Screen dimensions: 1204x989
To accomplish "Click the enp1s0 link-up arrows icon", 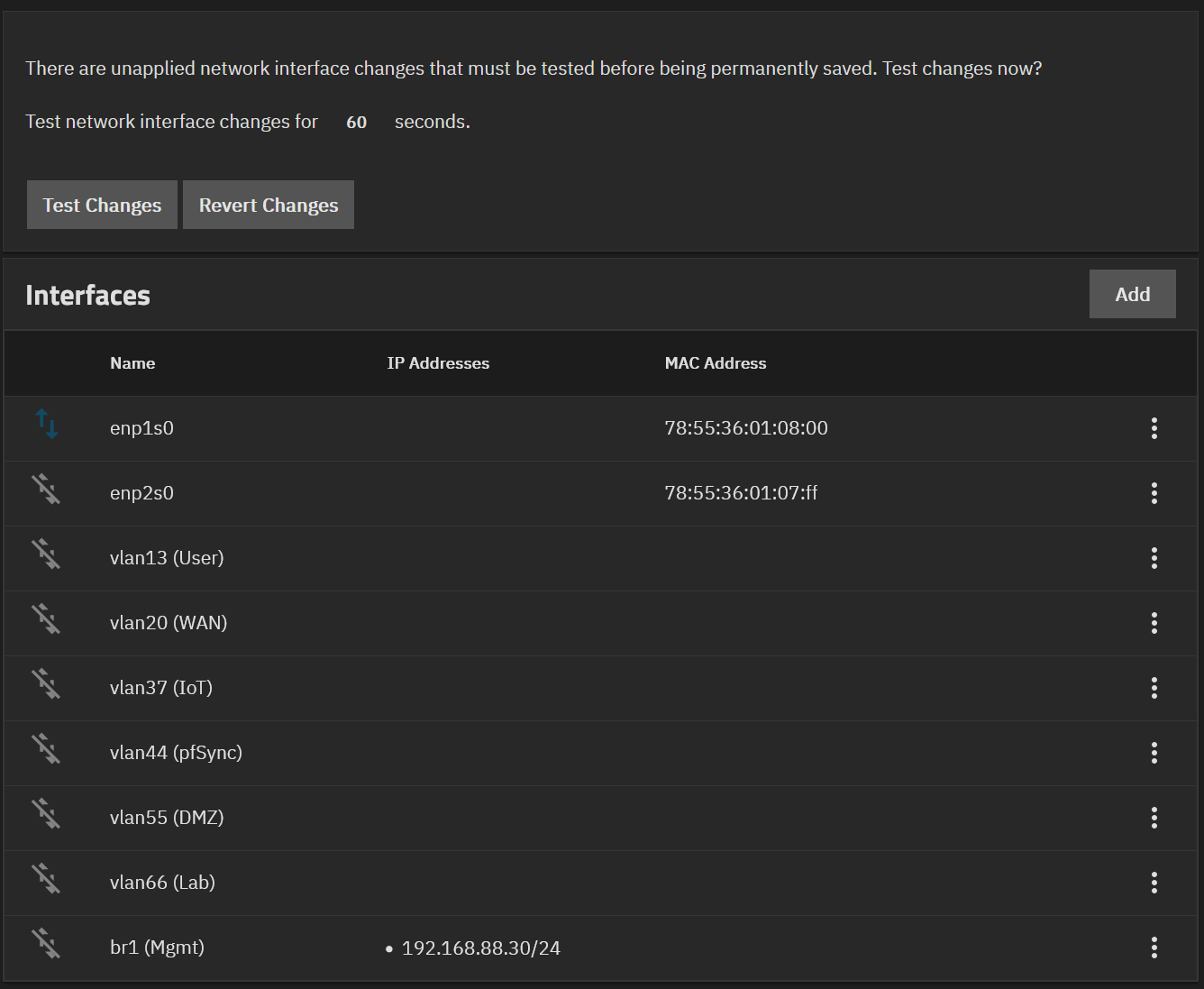I will tap(47, 424).
